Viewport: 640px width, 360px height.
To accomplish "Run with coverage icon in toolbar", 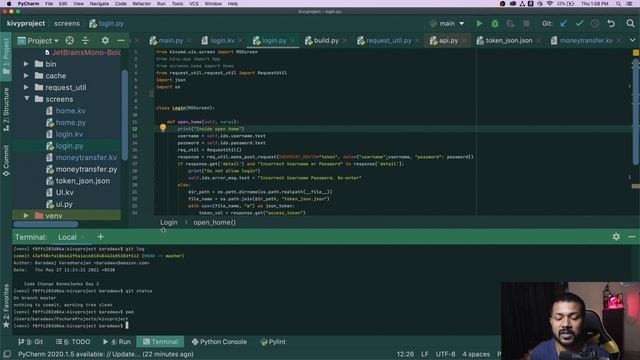I will [x=510, y=24].
